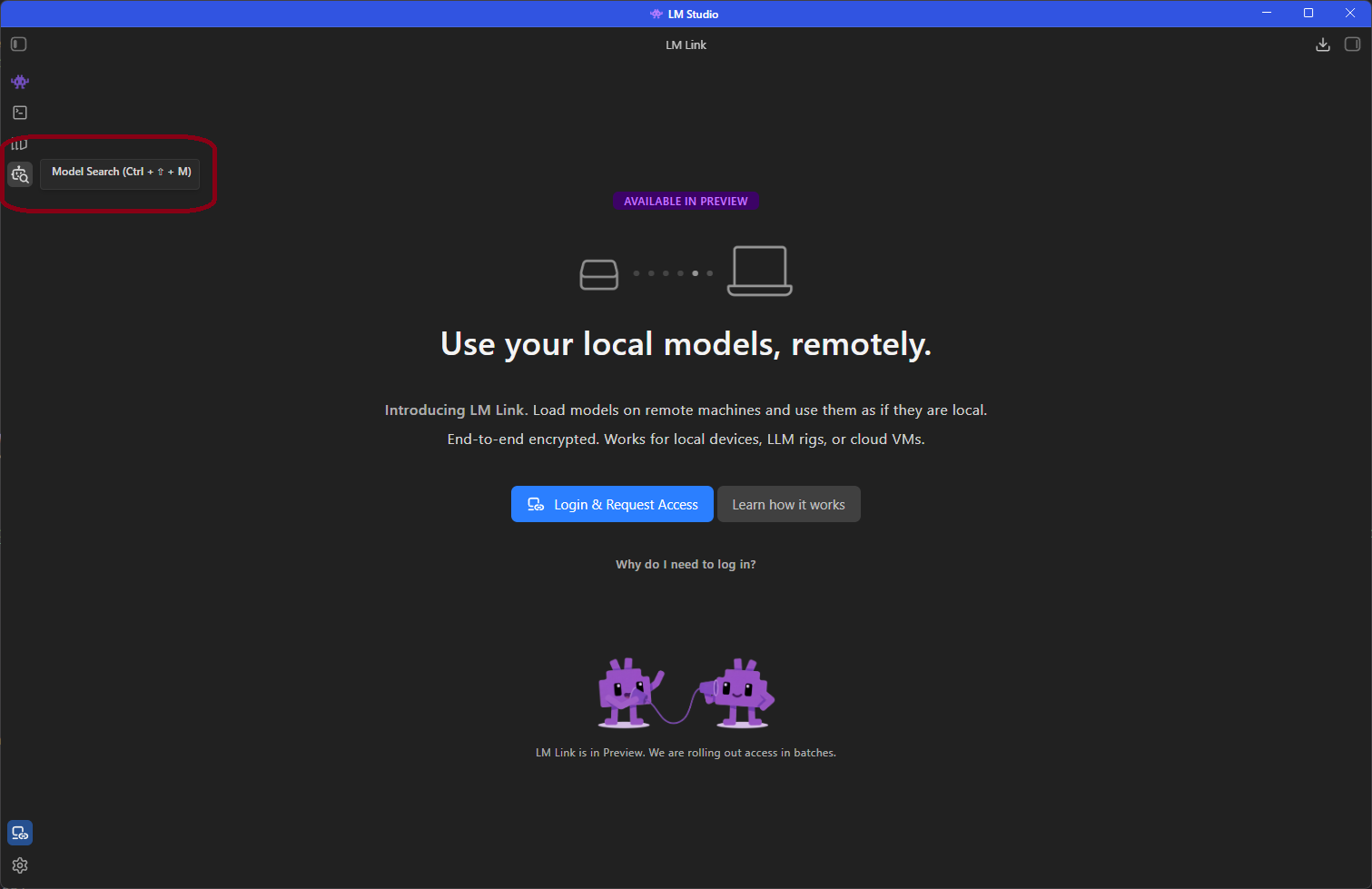Screen dimensions: 1372x889
Task: Click the "End-to-end encrypted" description line
Action: point(686,440)
